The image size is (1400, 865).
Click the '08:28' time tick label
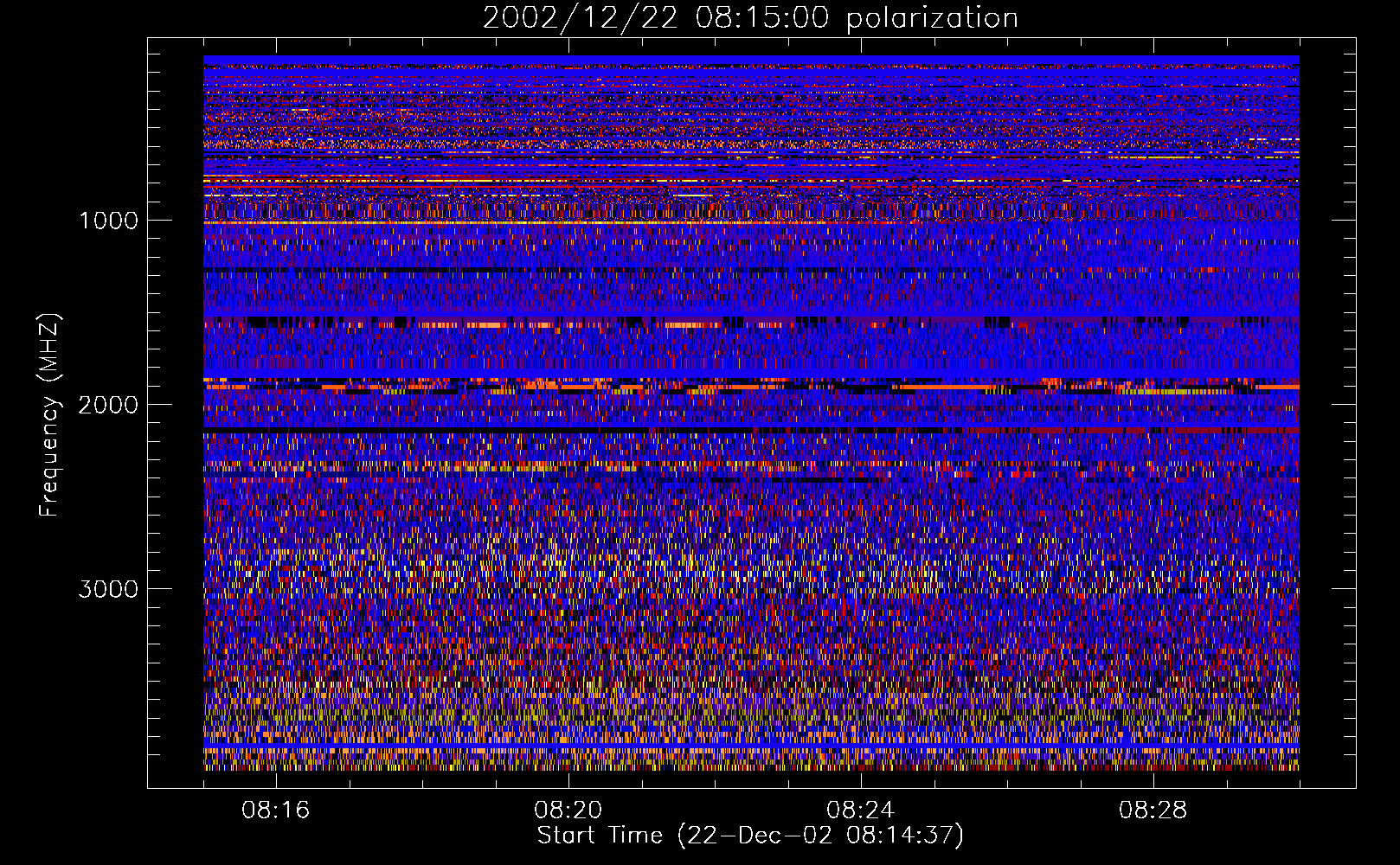pos(1153,811)
